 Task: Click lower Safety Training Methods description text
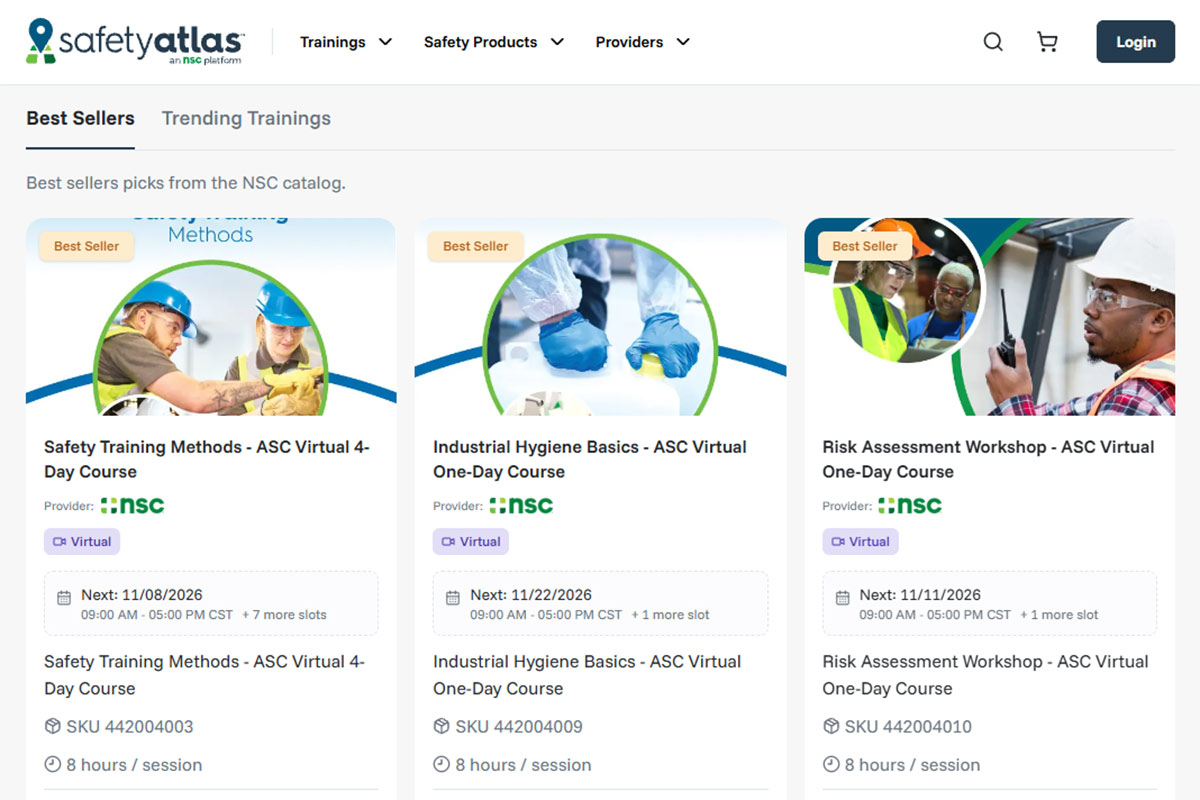[x=205, y=675]
